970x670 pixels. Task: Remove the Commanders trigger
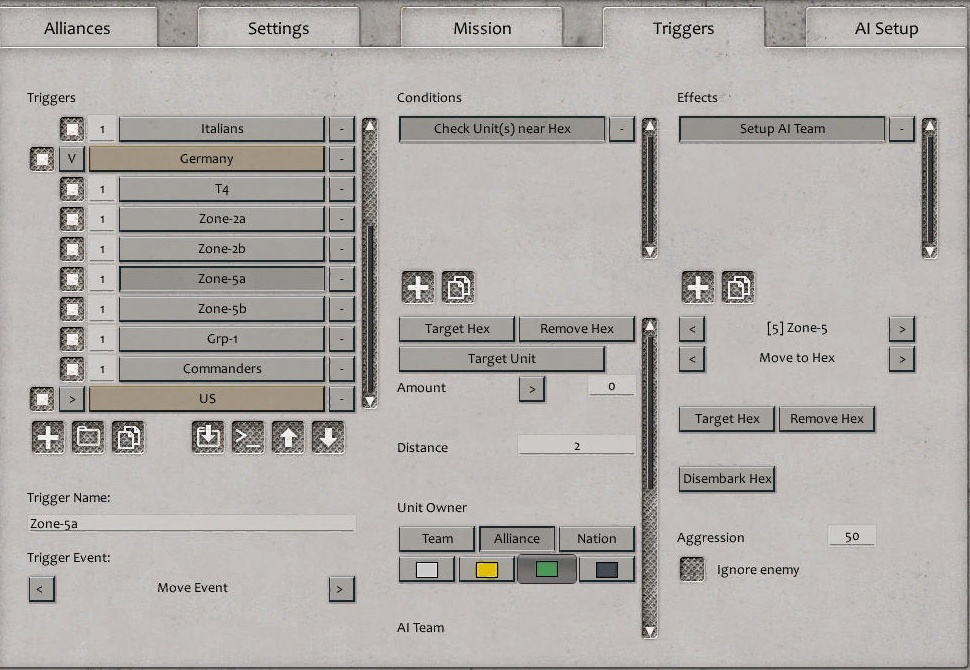point(341,369)
